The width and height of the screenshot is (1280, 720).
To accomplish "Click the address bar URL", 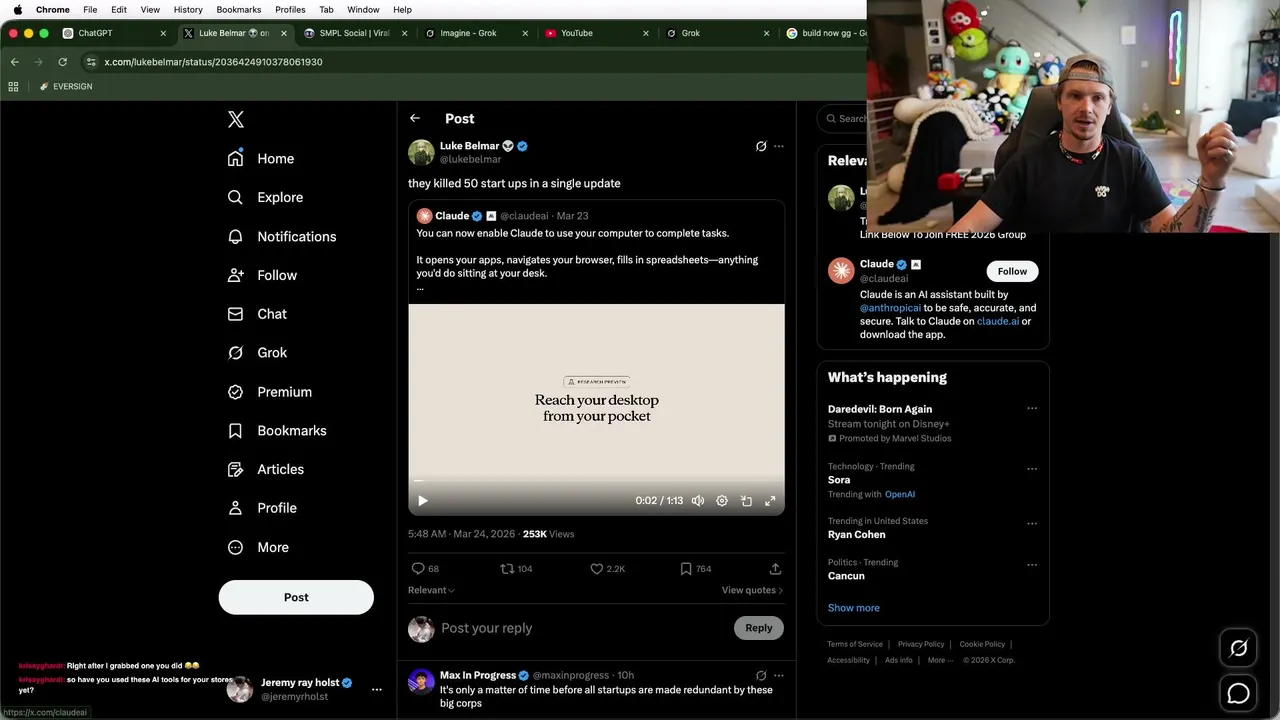I will pyautogui.click(x=213, y=62).
